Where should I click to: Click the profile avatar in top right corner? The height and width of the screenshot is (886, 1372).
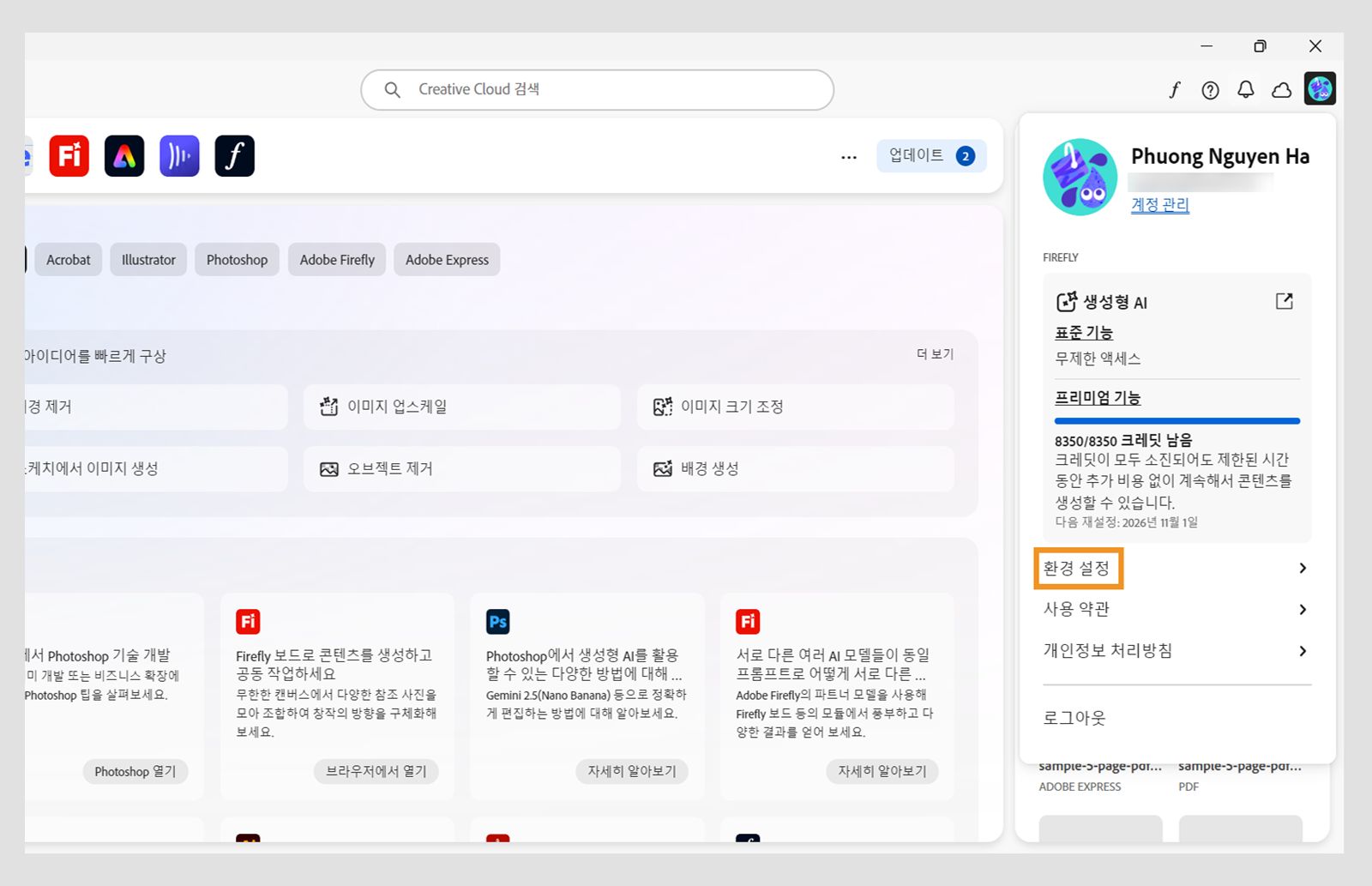point(1320,88)
